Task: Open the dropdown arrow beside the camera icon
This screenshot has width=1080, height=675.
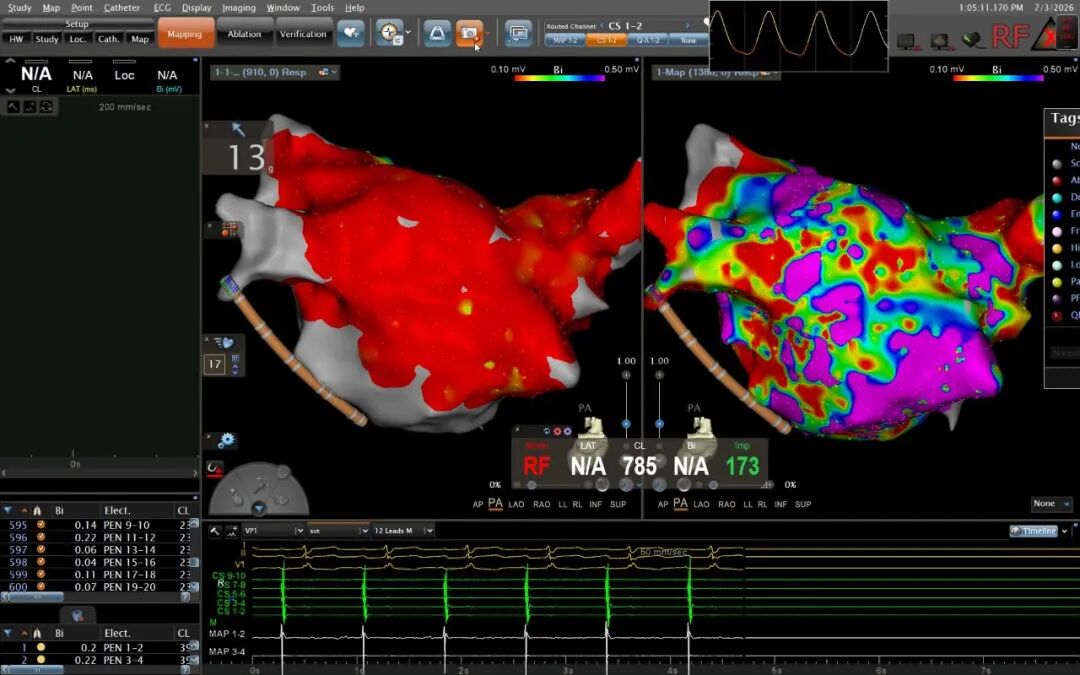Action: tap(488, 33)
